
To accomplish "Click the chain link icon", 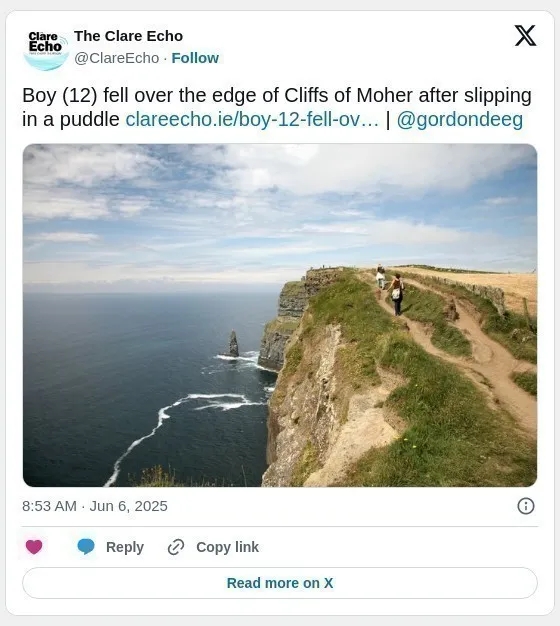I will click(176, 547).
